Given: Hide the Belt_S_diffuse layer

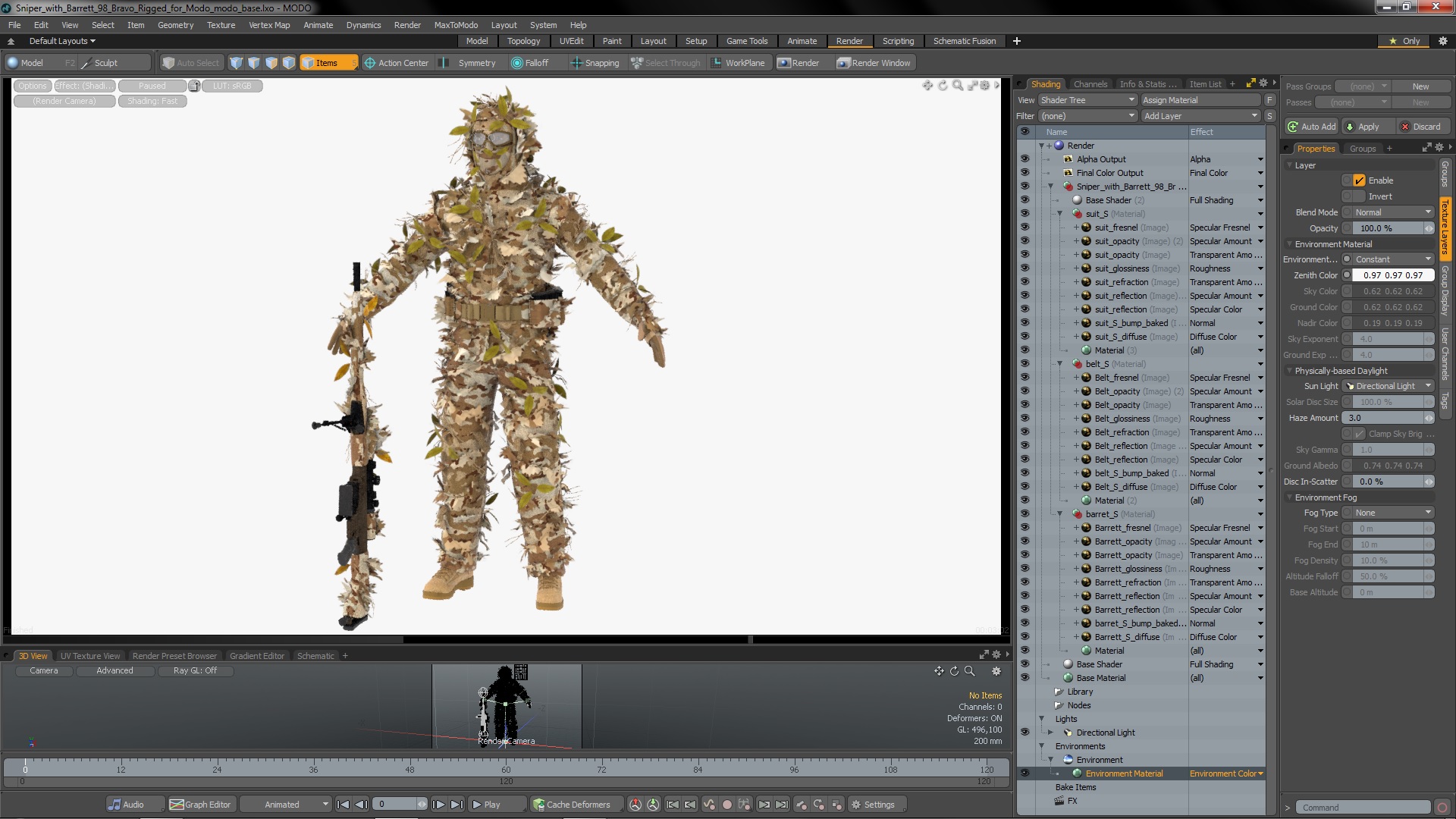Looking at the screenshot, I should 1025,487.
